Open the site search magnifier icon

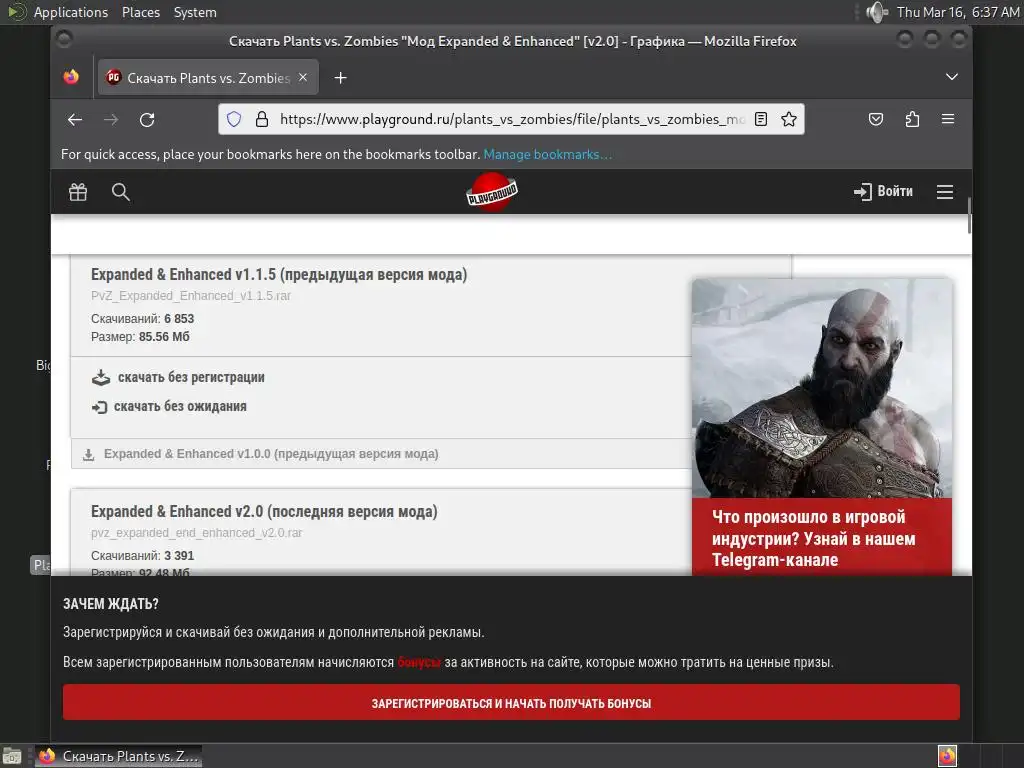[x=121, y=192]
